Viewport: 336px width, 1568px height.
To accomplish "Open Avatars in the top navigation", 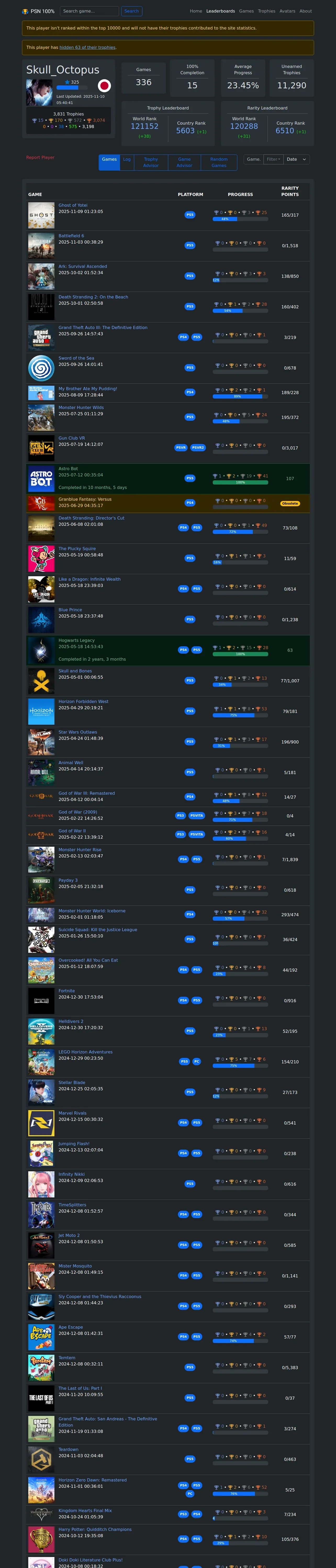I will [287, 11].
